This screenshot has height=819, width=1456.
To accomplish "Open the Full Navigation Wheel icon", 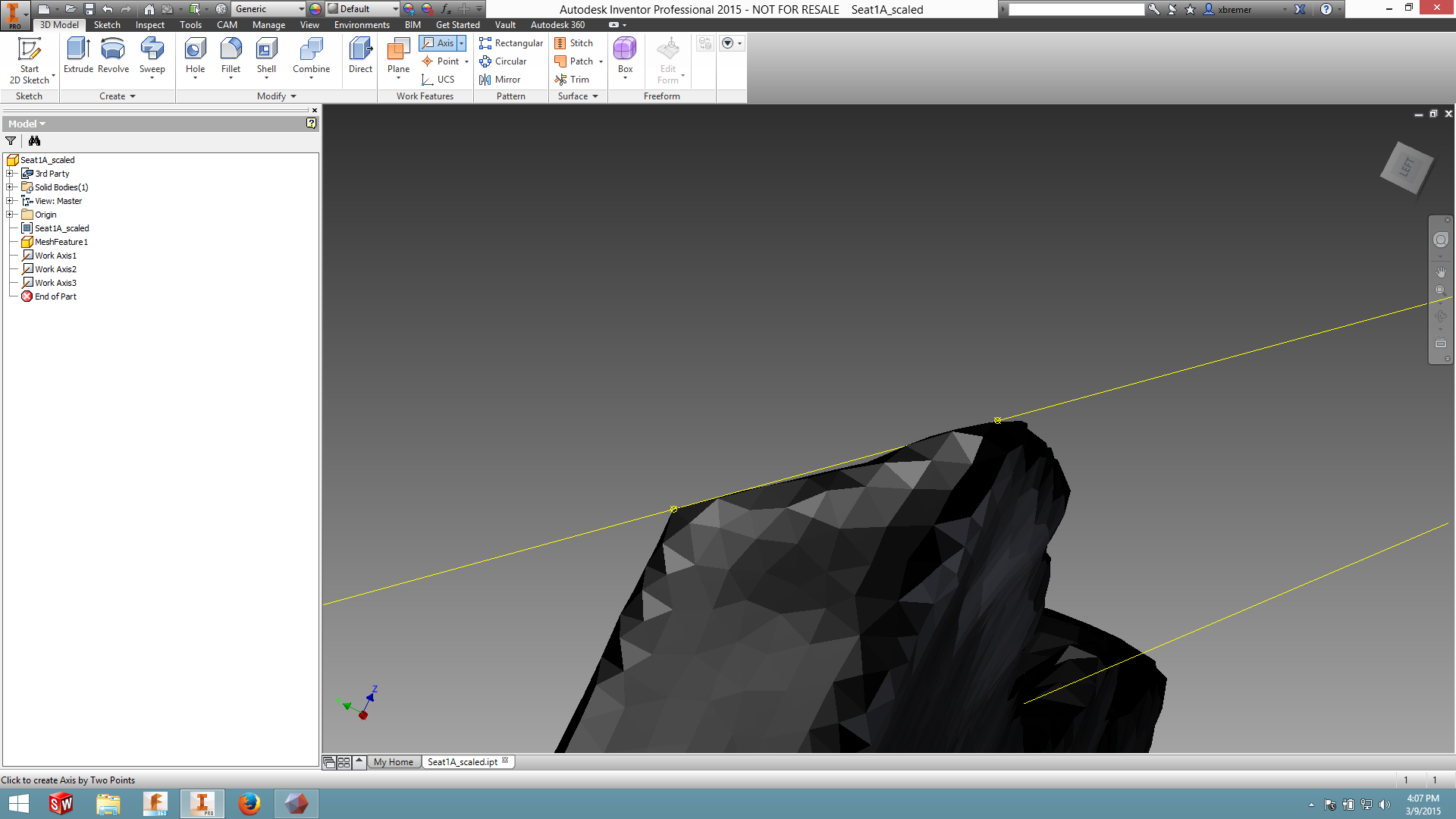I will [x=1440, y=240].
